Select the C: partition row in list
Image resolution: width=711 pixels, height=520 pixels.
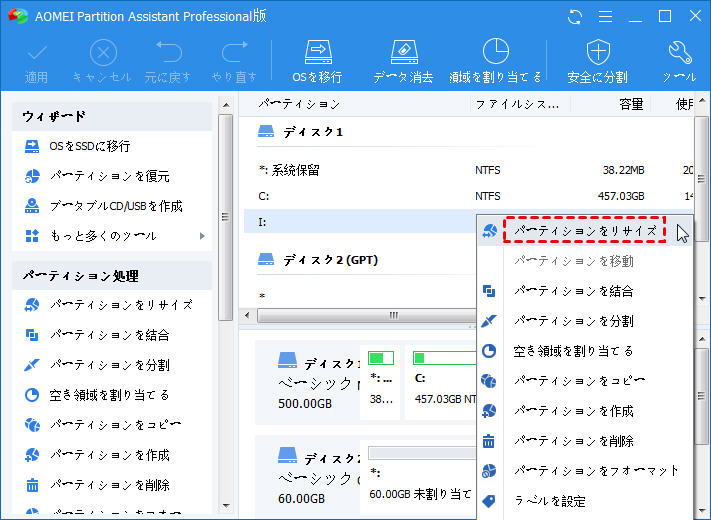point(468,196)
